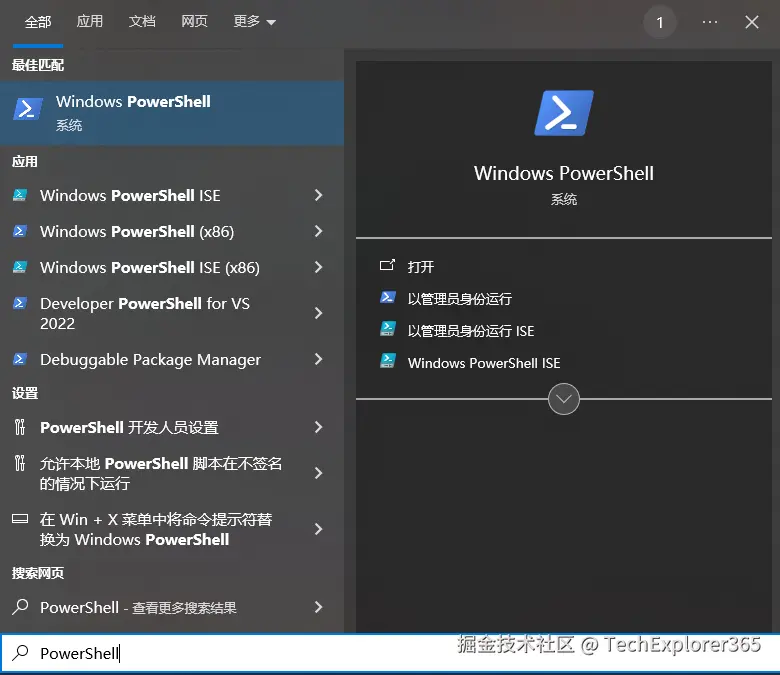Image resolution: width=780 pixels, height=675 pixels.
Task: Switch to the 网页 tab
Action: click(194, 21)
